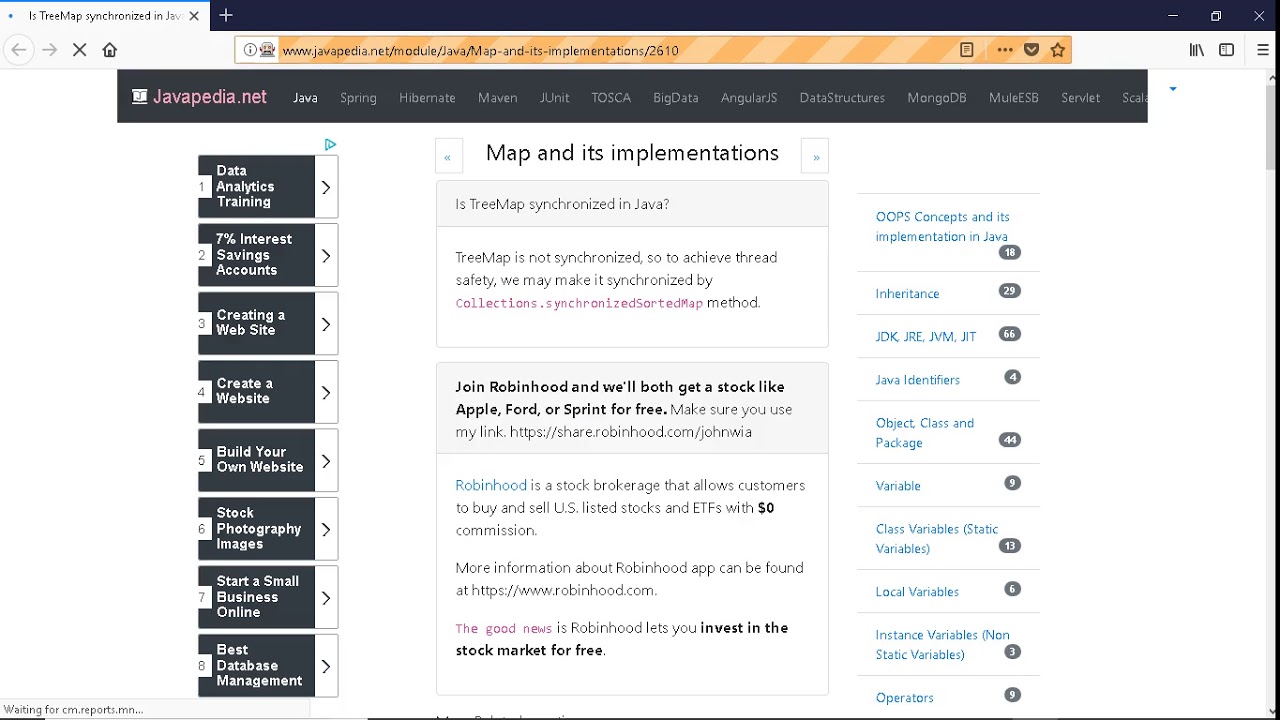Open Build Your Own Website ad arrow
Screen dimensions: 1280x720
tap(326, 461)
